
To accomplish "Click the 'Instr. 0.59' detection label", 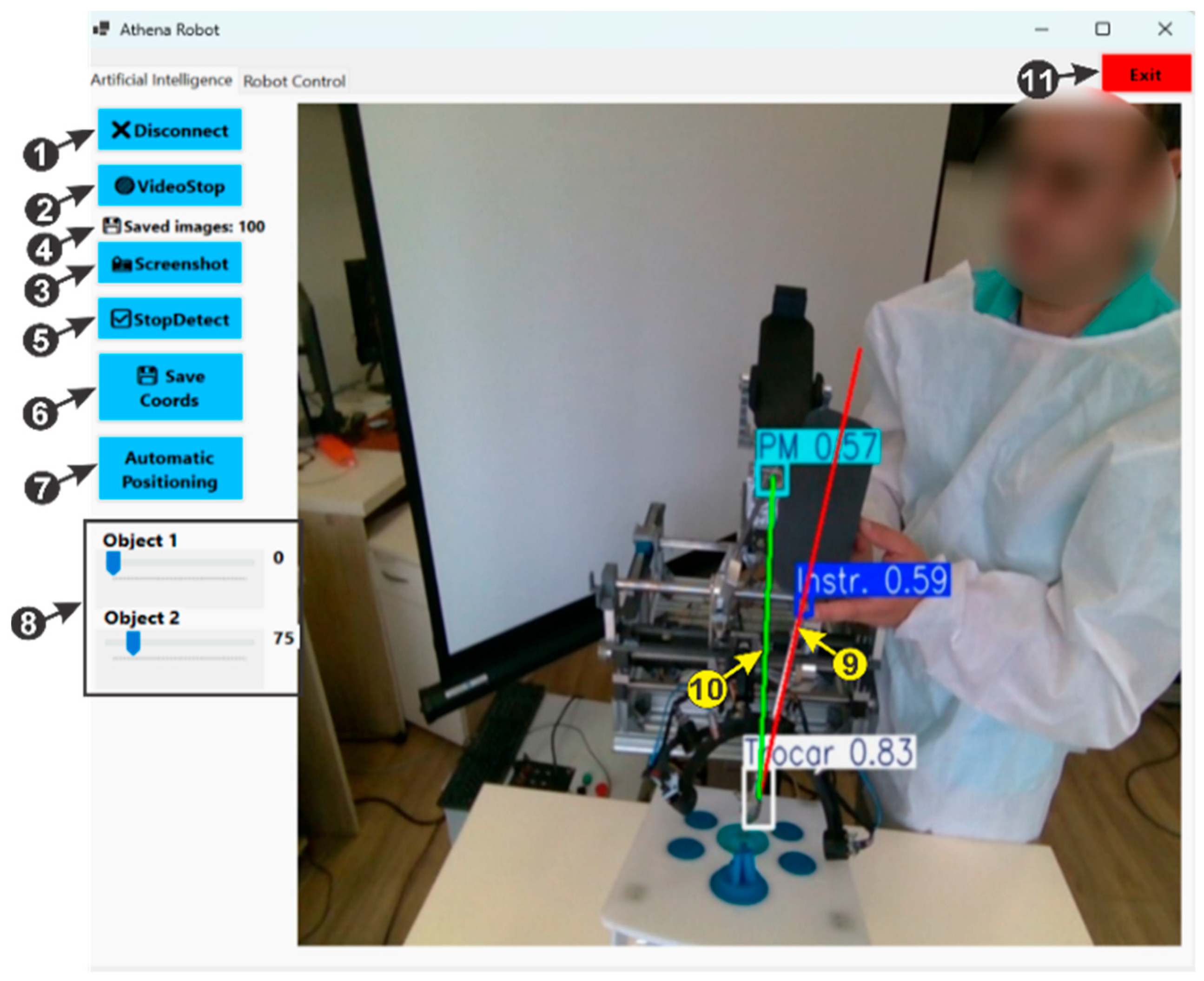I will point(873,580).
